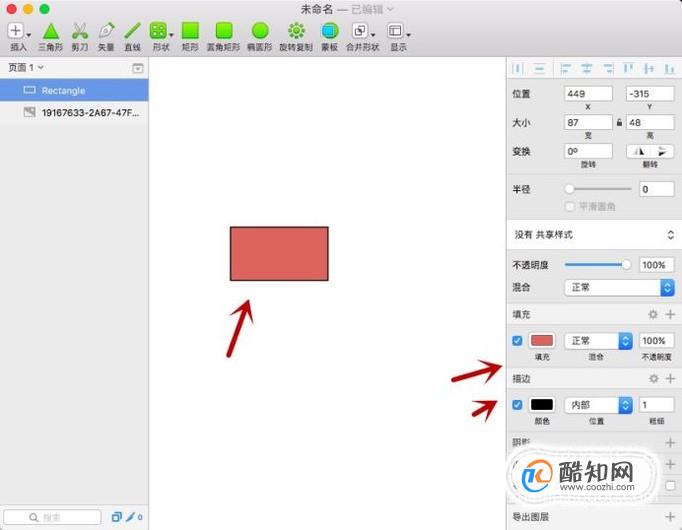682x530 pixels.
Task: Select the 直线 line tool
Action: (x=133, y=31)
